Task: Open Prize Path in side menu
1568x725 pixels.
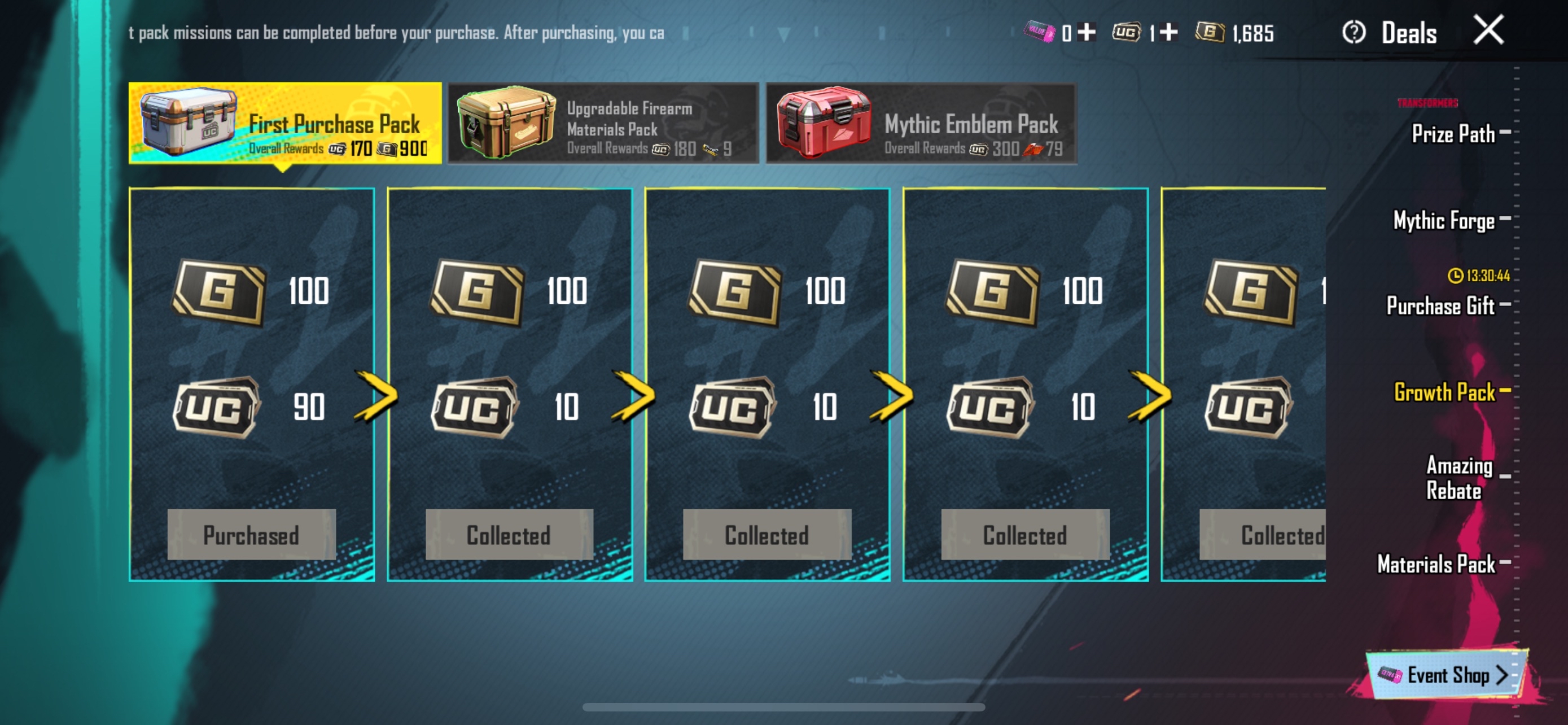Action: click(x=1453, y=134)
